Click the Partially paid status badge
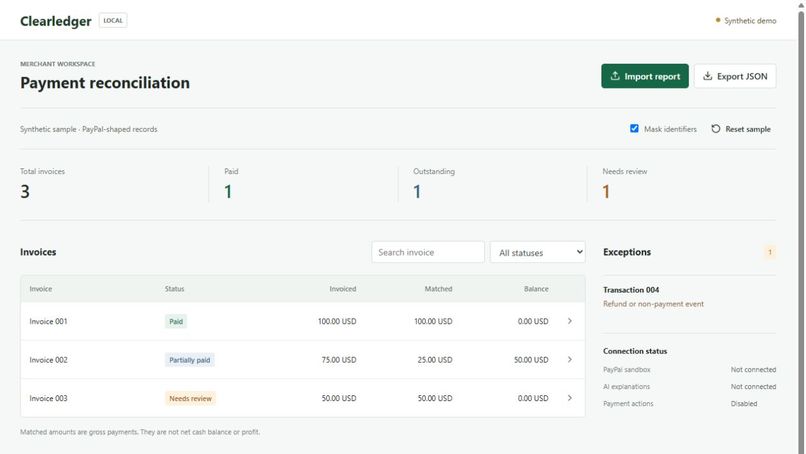Screen dimensions: 806x454 (x=190, y=360)
